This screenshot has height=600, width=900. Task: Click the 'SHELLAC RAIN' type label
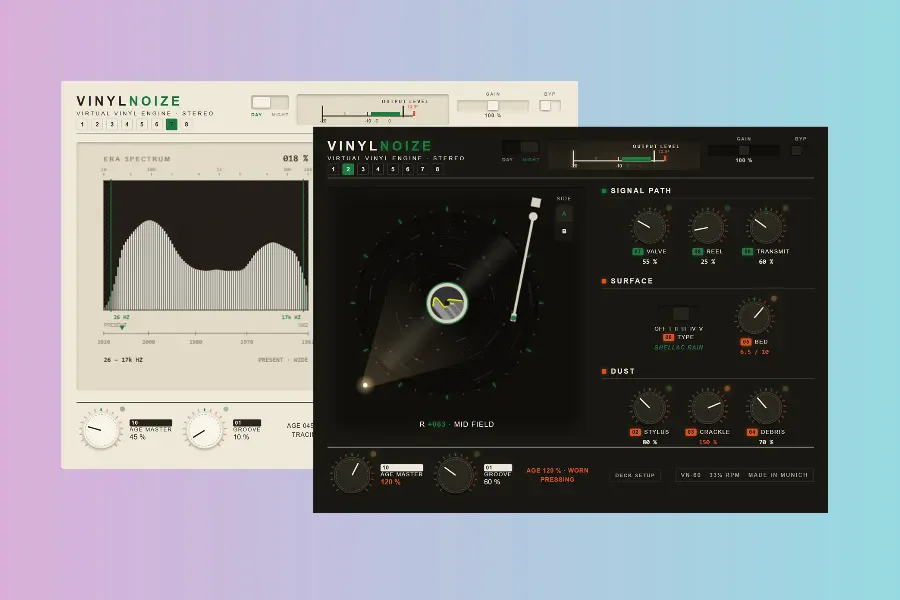pos(679,347)
